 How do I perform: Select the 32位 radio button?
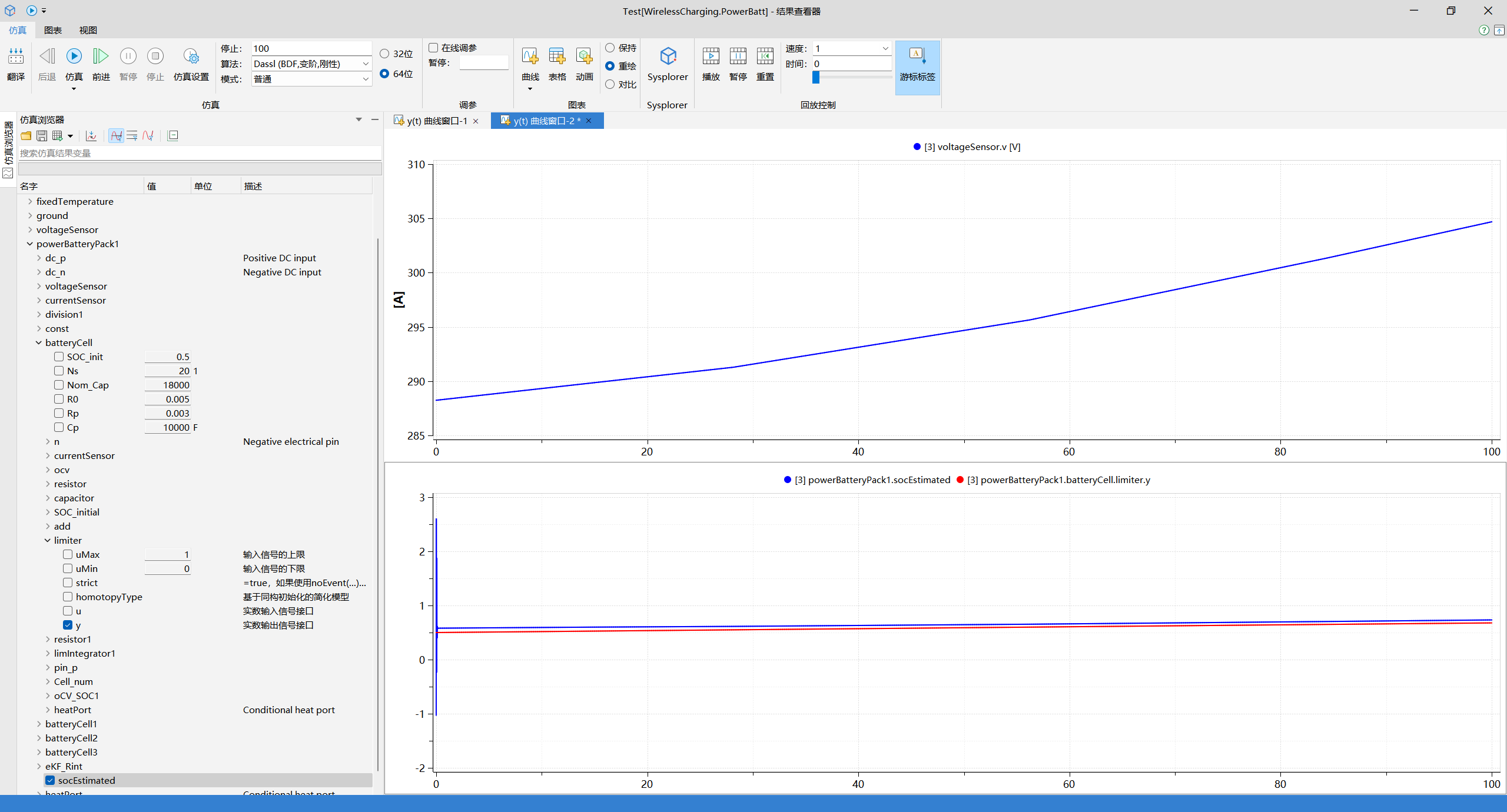pyautogui.click(x=384, y=54)
